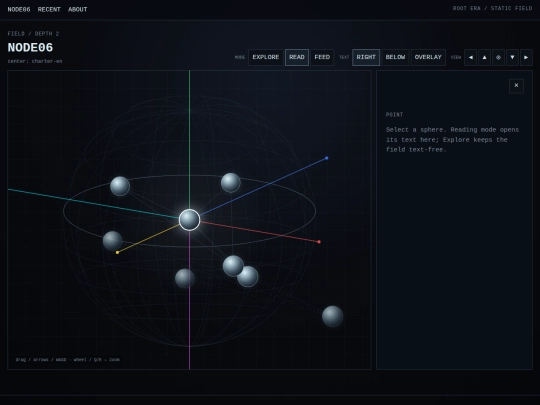This screenshot has height=405, width=540.
Task: Click the 'FIELD / DEPTH 2' breadcrumb
Action: click(33, 34)
